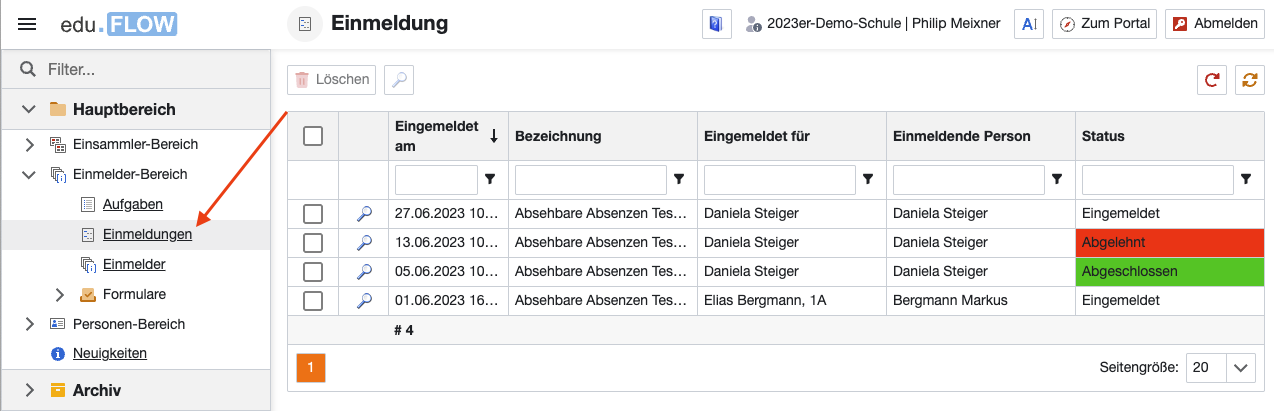The image size is (1274, 411).
Task: Select the checkbox for Abgeschlossen row
Action: 313,271
